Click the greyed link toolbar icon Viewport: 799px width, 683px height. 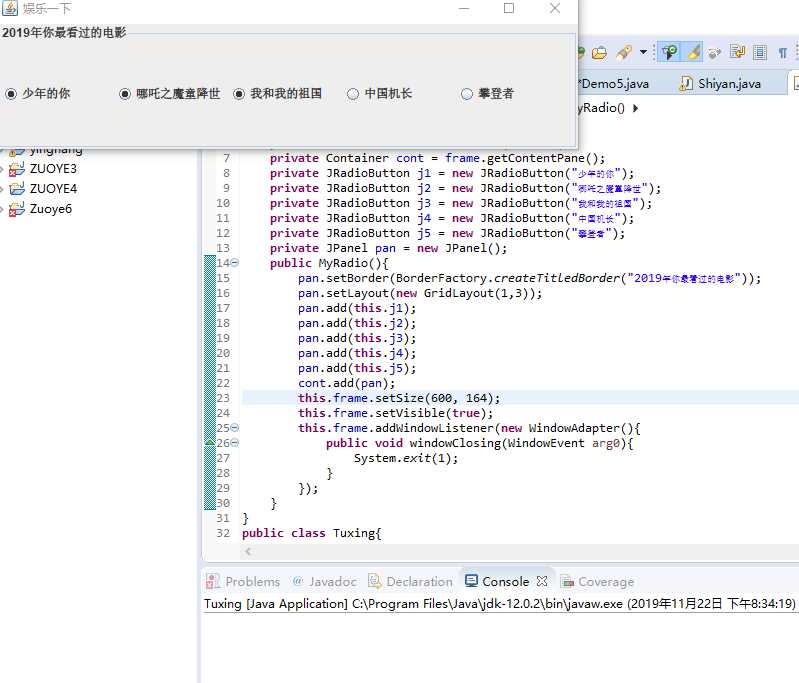pos(715,52)
